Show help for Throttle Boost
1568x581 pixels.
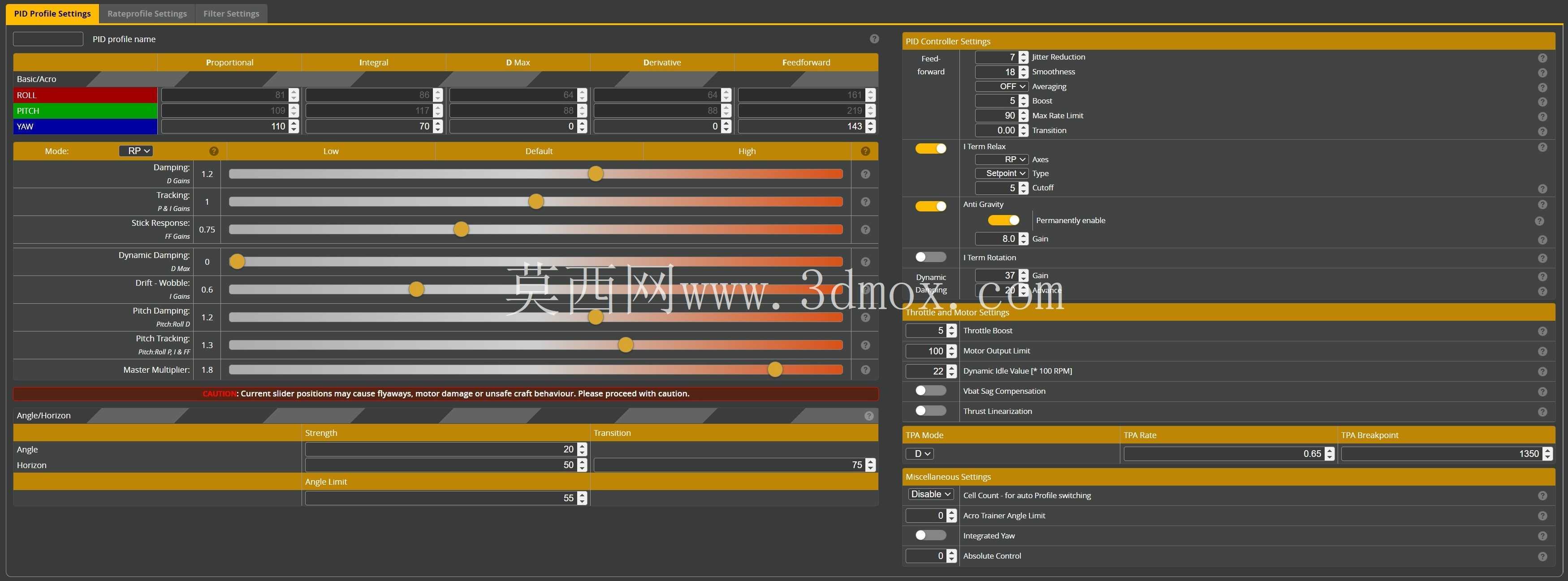point(1542,331)
